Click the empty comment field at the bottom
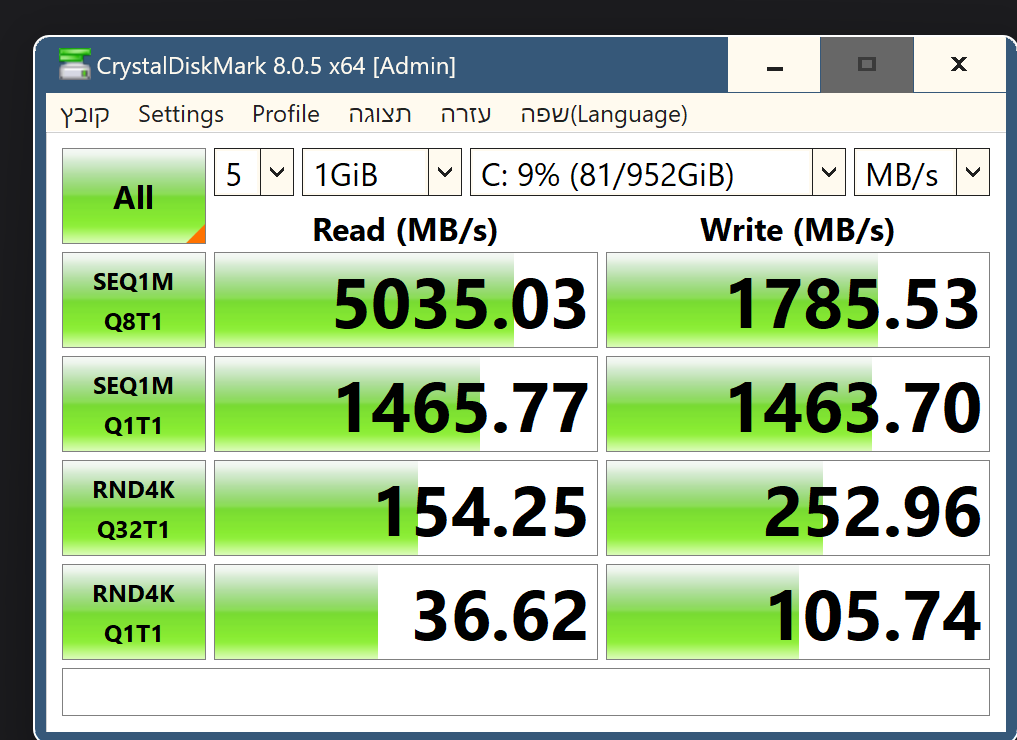1017x740 pixels. (x=526, y=692)
